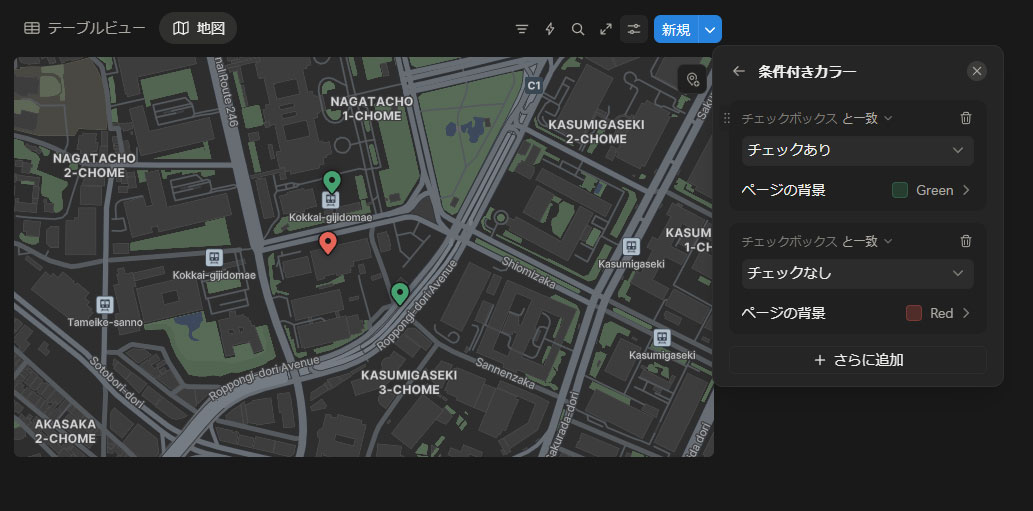Open the チェックあり value dropdown
Screen dimensions: 1033x511
[857, 150]
